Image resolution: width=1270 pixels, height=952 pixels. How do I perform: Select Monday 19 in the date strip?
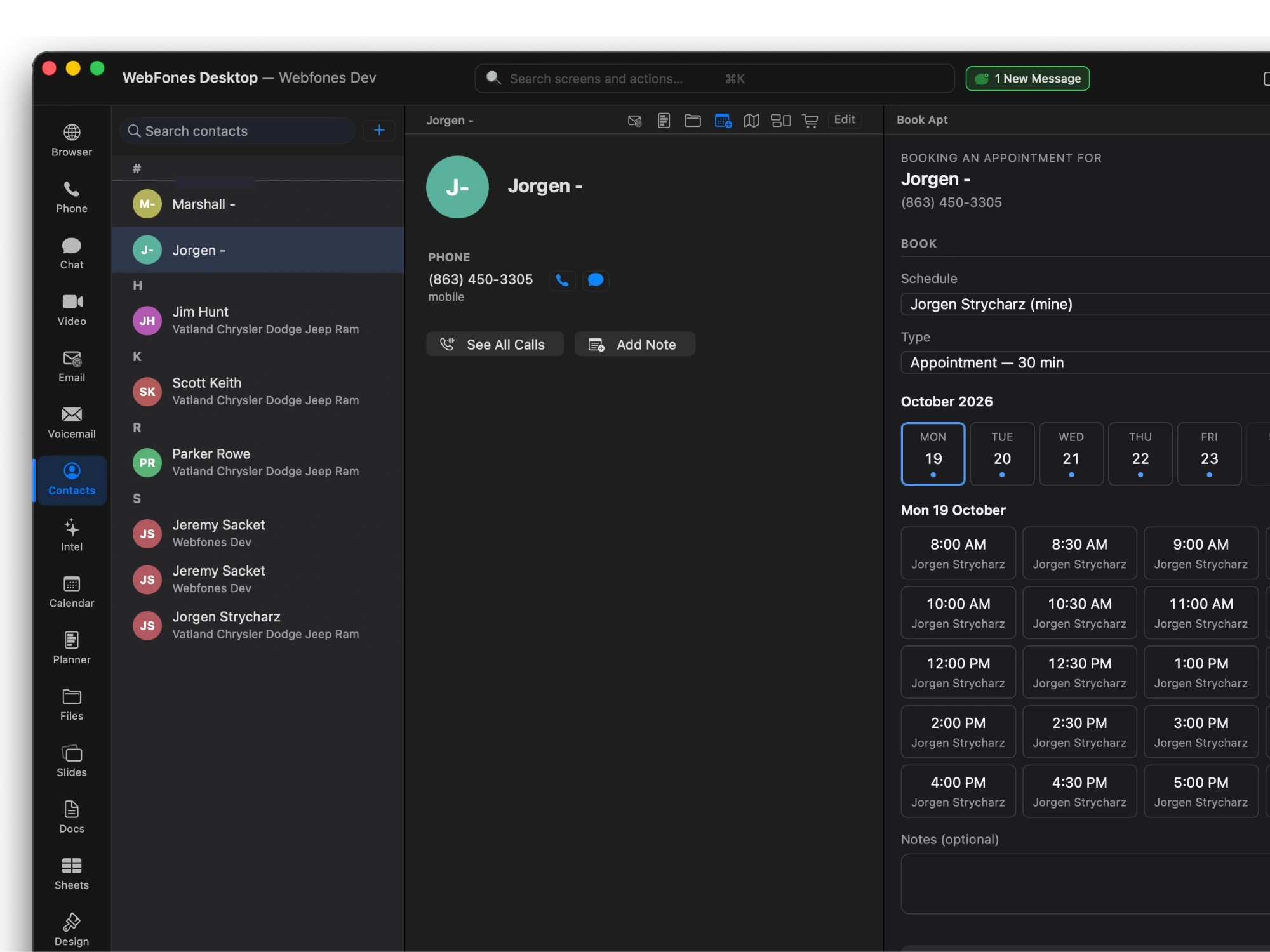(933, 454)
